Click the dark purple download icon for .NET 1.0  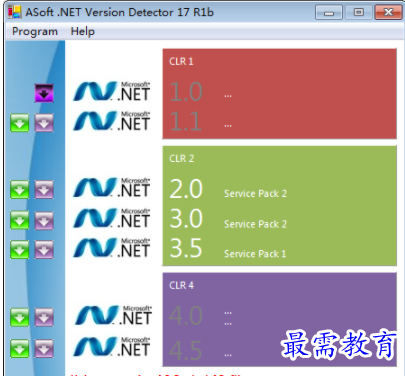pos(44,93)
